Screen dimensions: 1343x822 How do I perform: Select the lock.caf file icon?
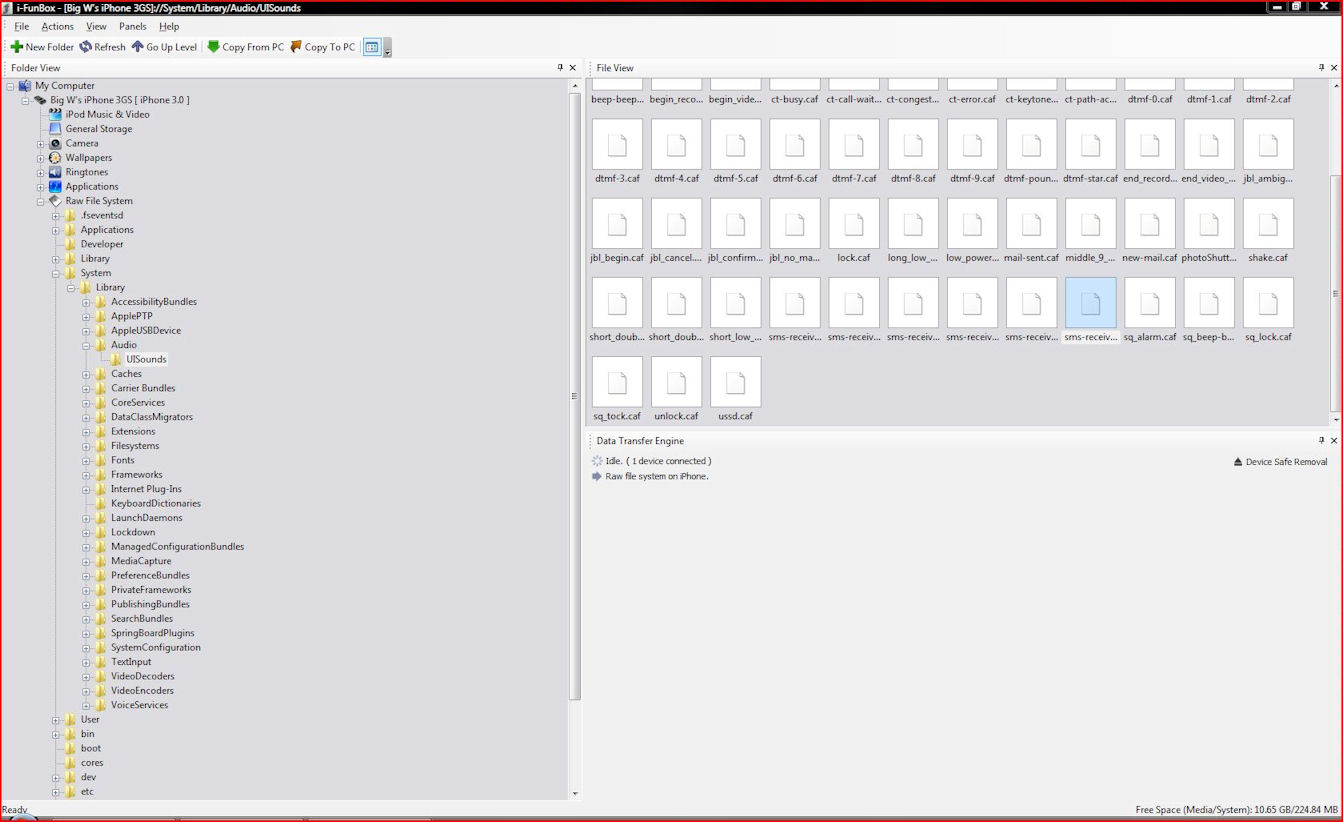pyautogui.click(x=854, y=223)
